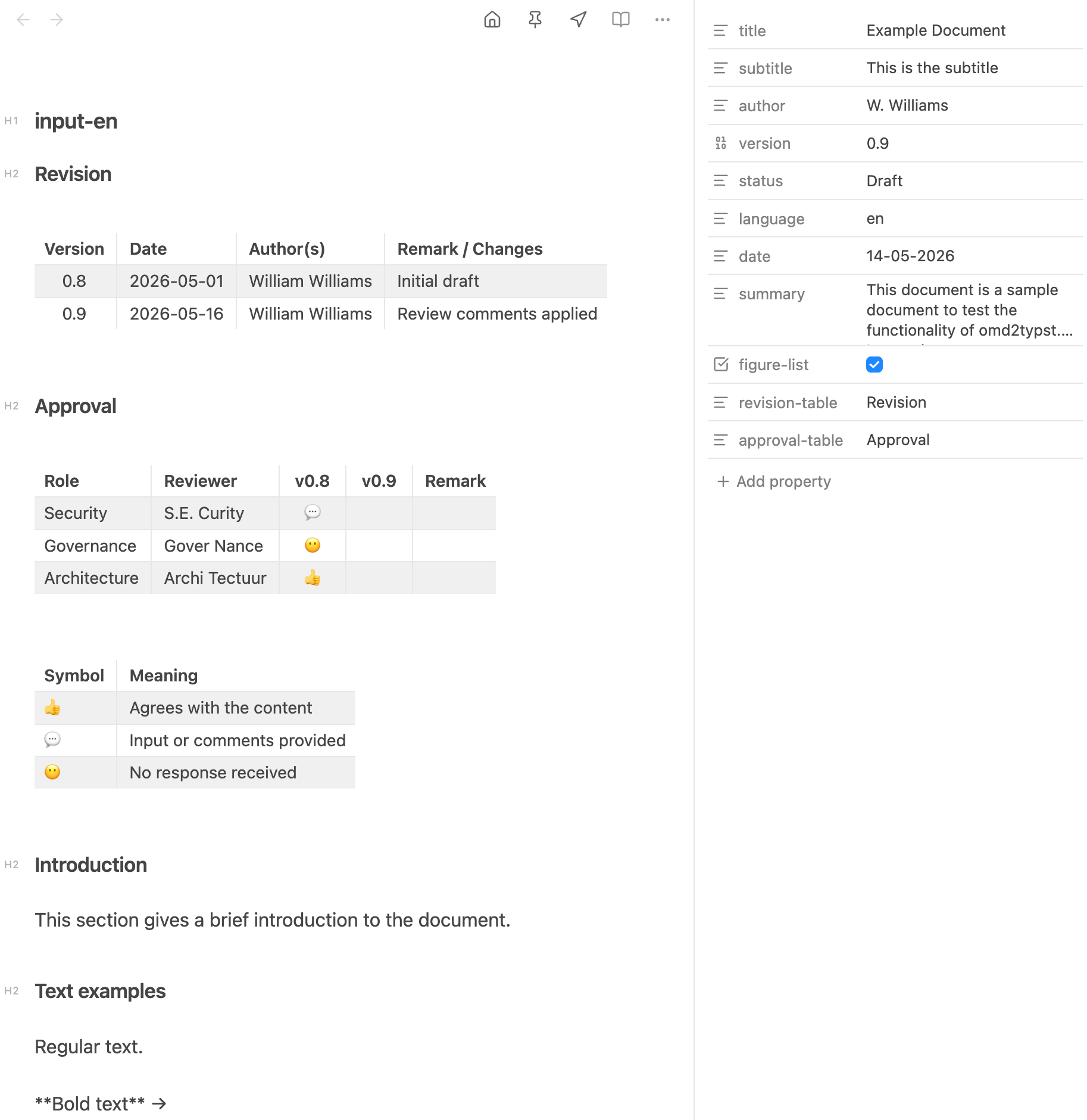The width and height of the screenshot is (1087, 1120).
Task: Click the Text examples heading
Action: click(100, 991)
